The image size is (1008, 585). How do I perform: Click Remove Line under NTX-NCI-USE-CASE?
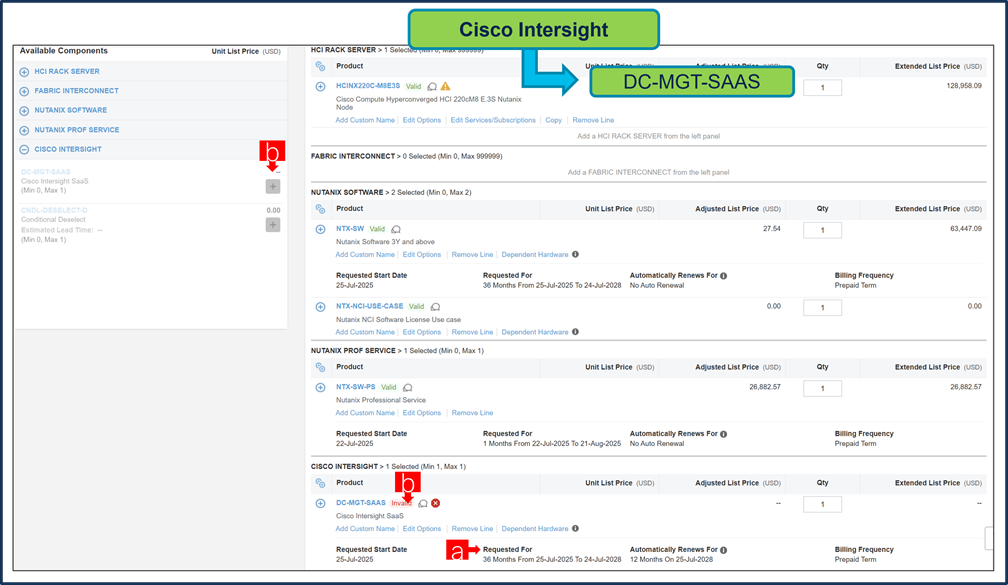point(472,332)
